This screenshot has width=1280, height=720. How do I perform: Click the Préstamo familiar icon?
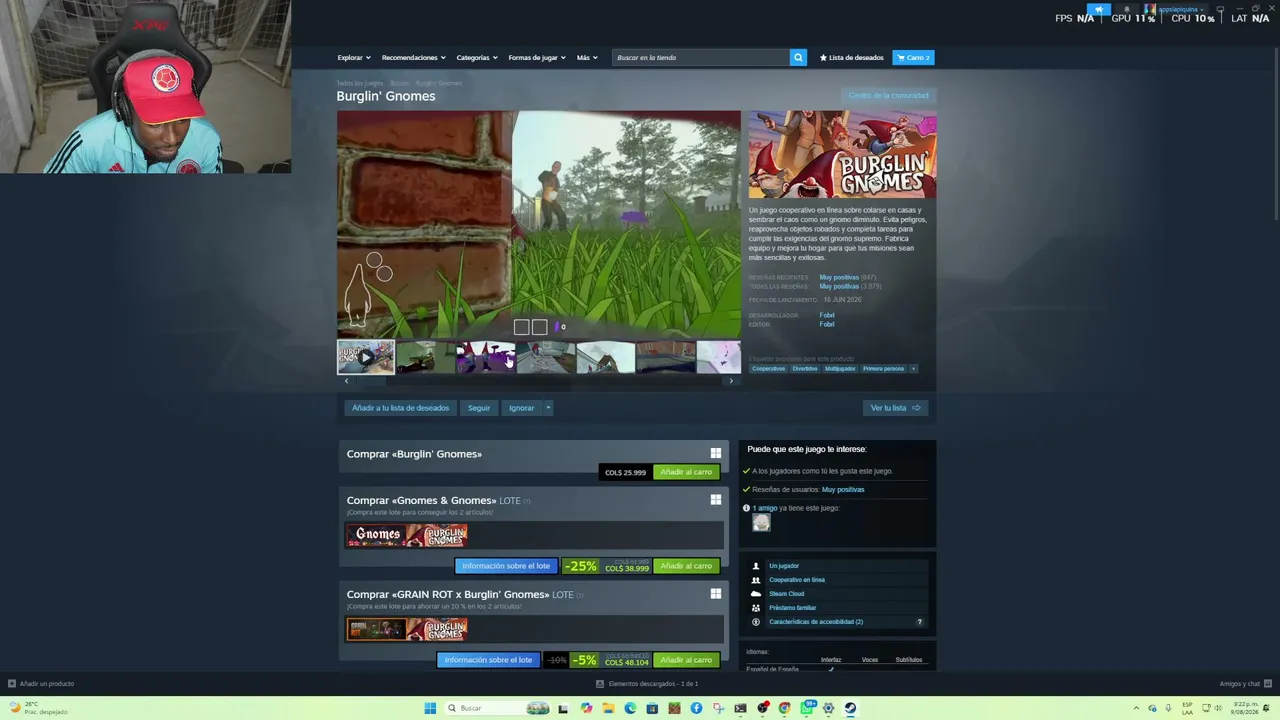tap(756, 608)
